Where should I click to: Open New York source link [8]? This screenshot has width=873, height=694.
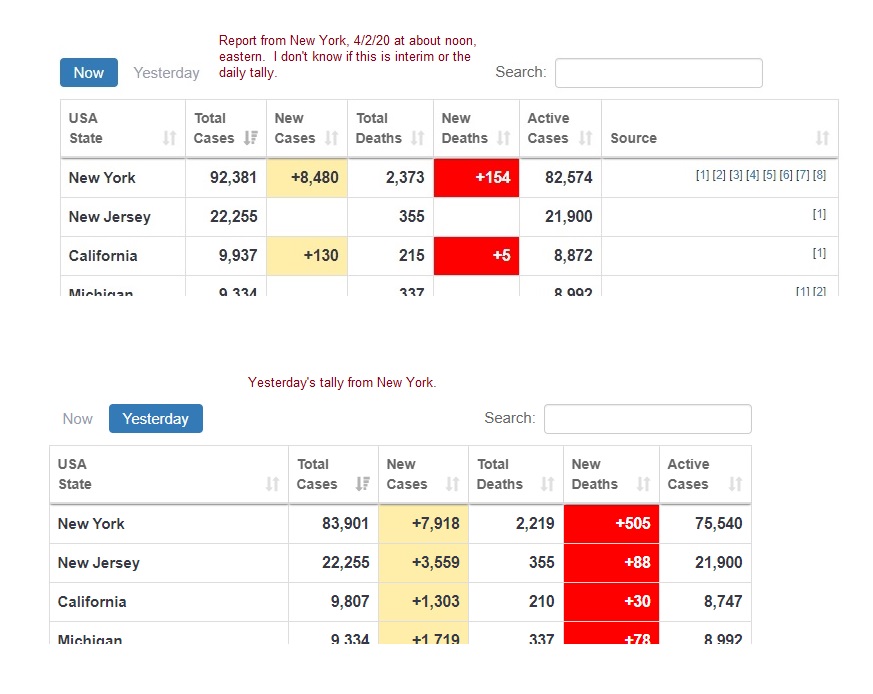click(820, 175)
